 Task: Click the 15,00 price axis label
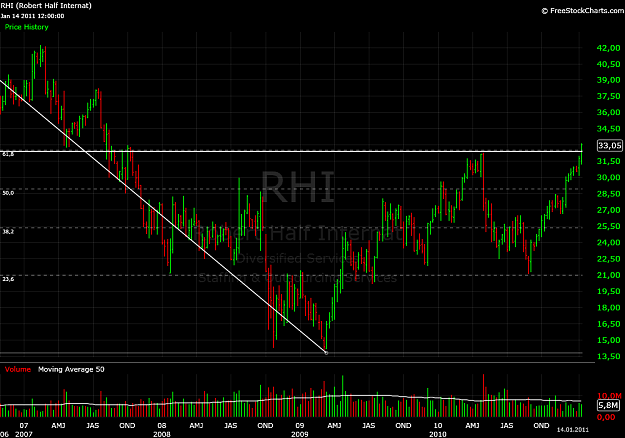(608, 340)
